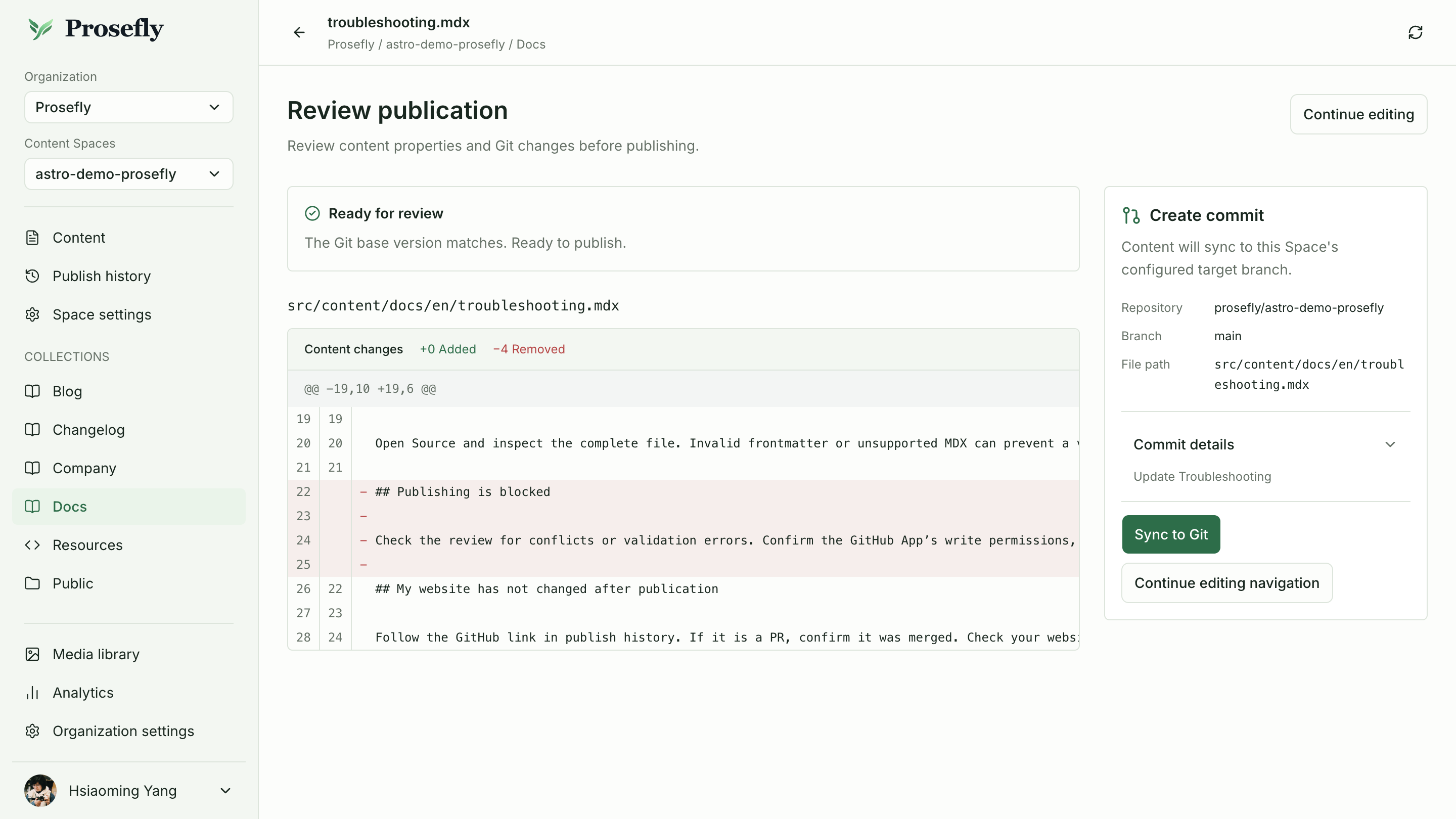Image resolution: width=1456 pixels, height=819 pixels.
Task: Click removed line '## Publishing is blocked'
Action: click(x=684, y=492)
